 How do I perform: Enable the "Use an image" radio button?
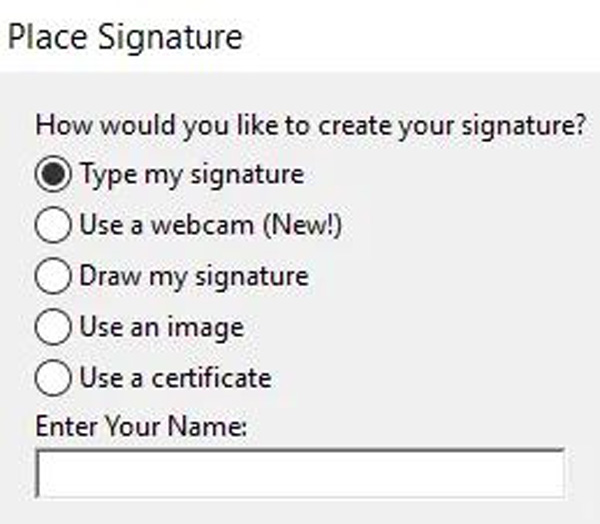pyautogui.click(x=54, y=327)
